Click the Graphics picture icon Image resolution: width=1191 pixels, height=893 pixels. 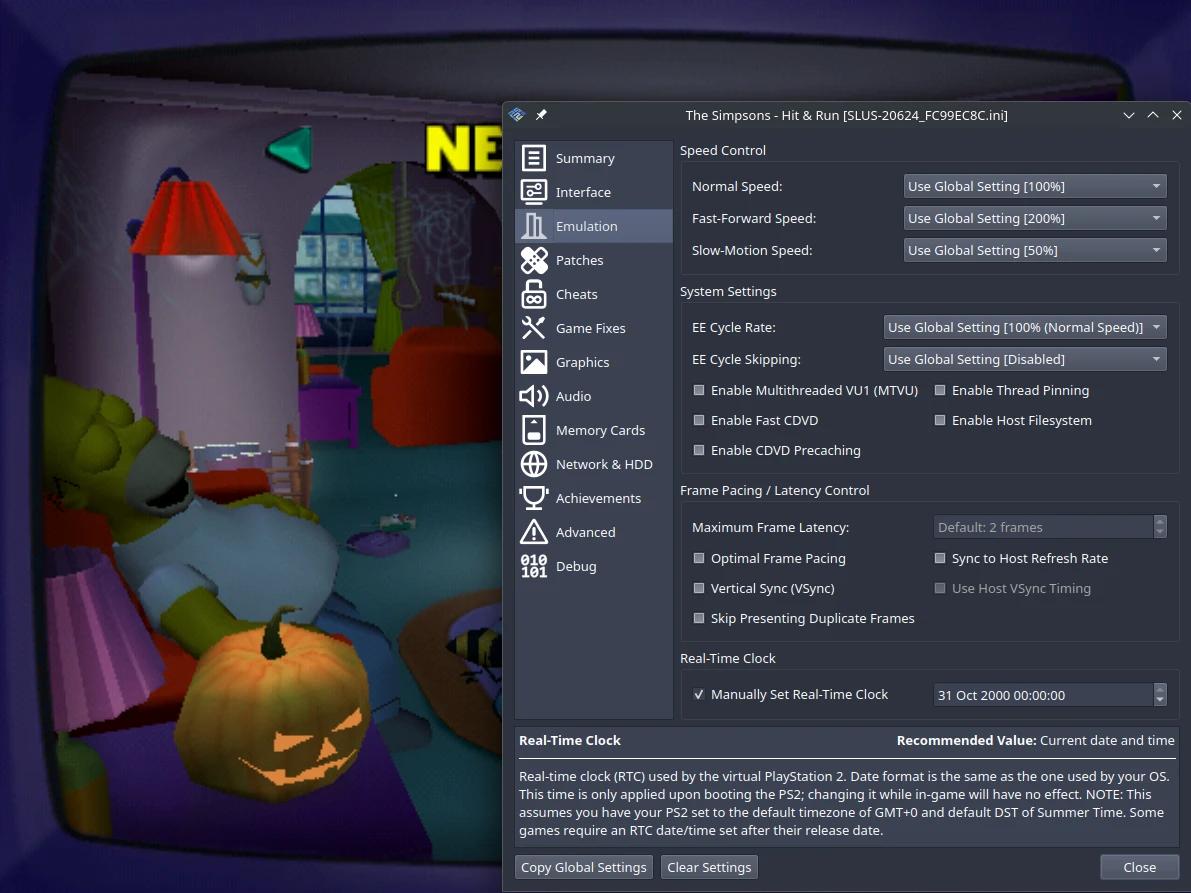534,363
